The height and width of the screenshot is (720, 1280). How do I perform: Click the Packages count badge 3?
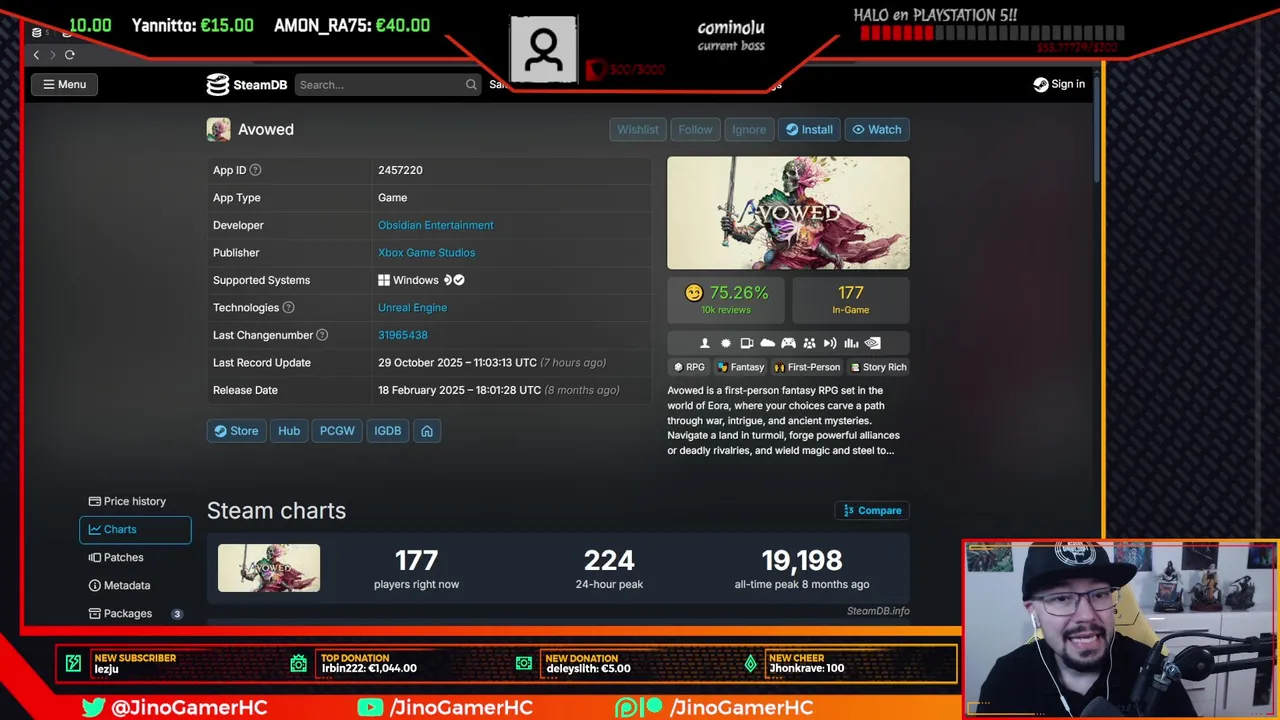(177, 614)
